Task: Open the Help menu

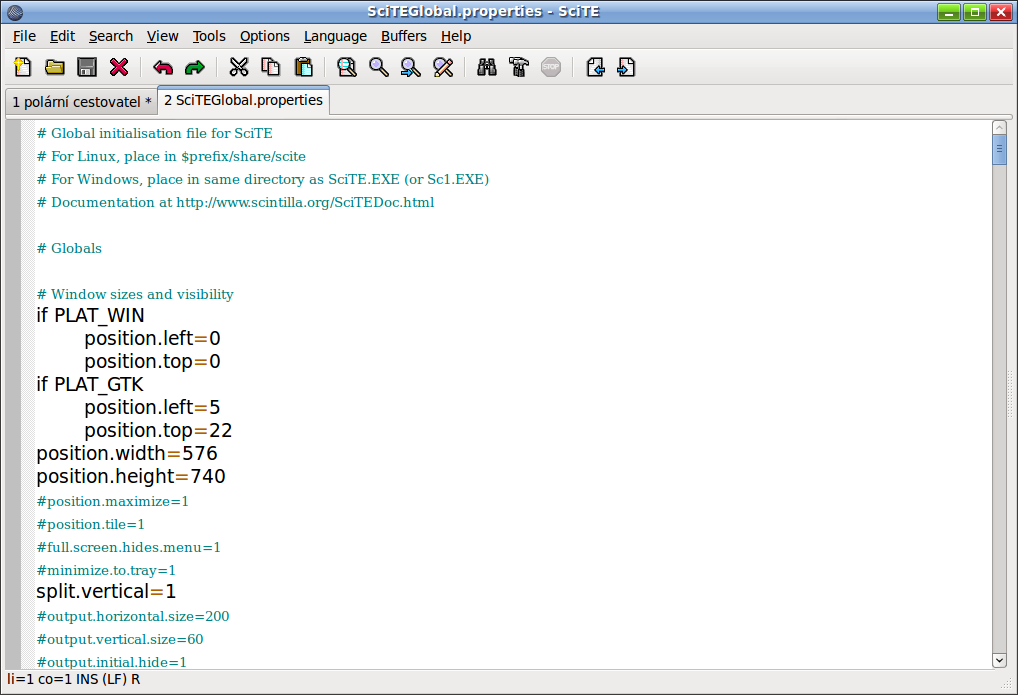Action: [456, 36]
